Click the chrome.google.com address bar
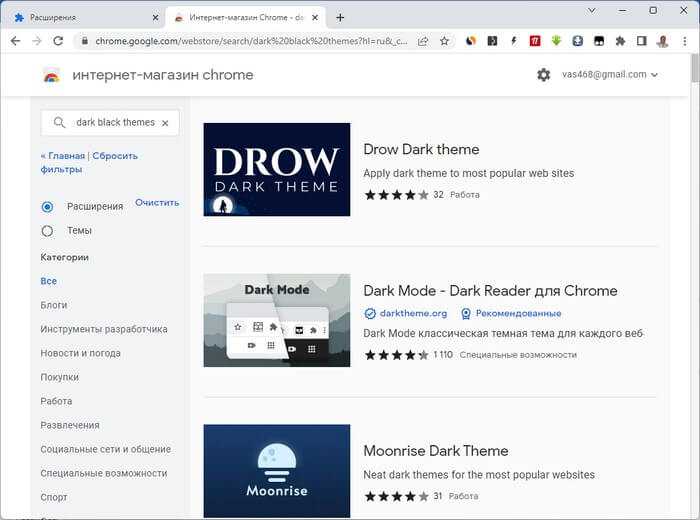 (251, 41)
